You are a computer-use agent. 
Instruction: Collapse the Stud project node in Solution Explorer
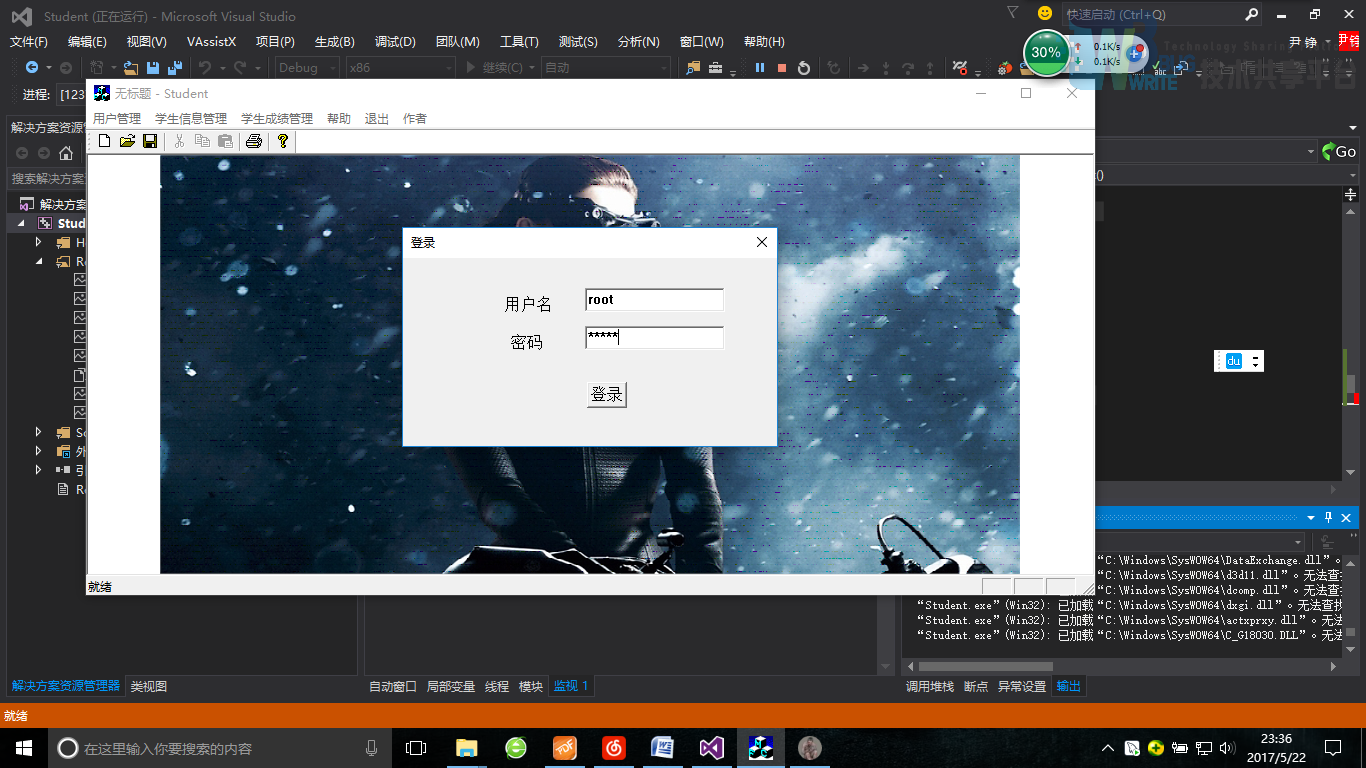click(22, 223)
